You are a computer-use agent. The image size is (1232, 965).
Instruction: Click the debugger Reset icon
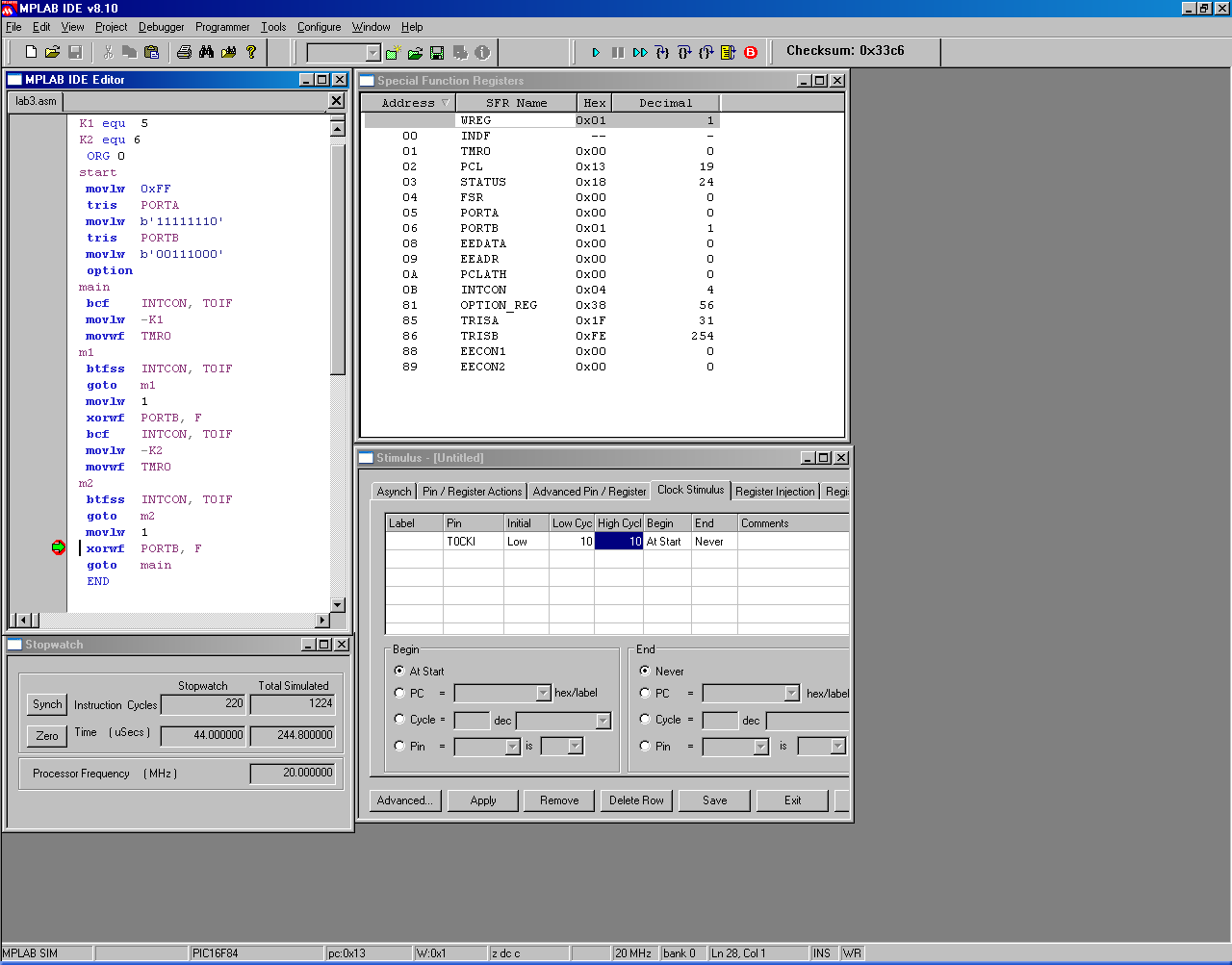(729, 53)
